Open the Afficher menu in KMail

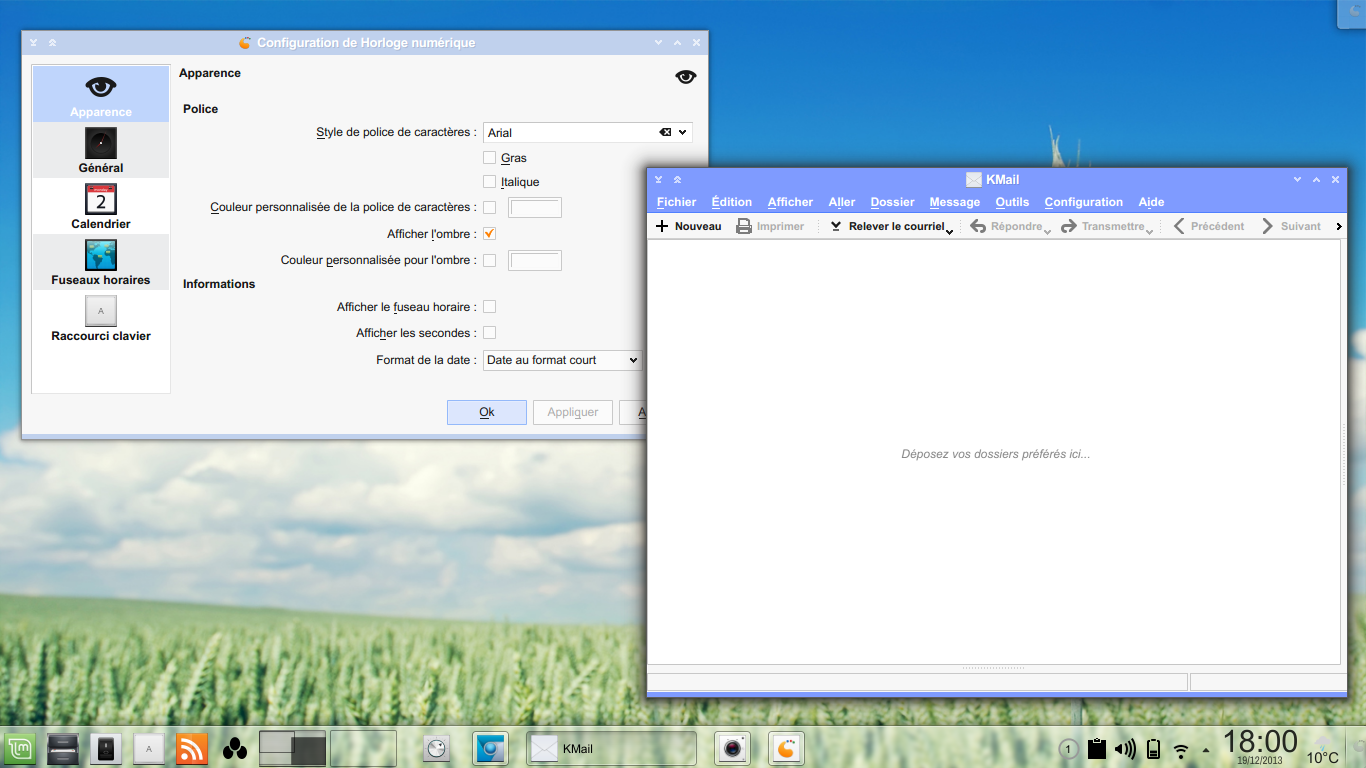click(x=790, y=202)
